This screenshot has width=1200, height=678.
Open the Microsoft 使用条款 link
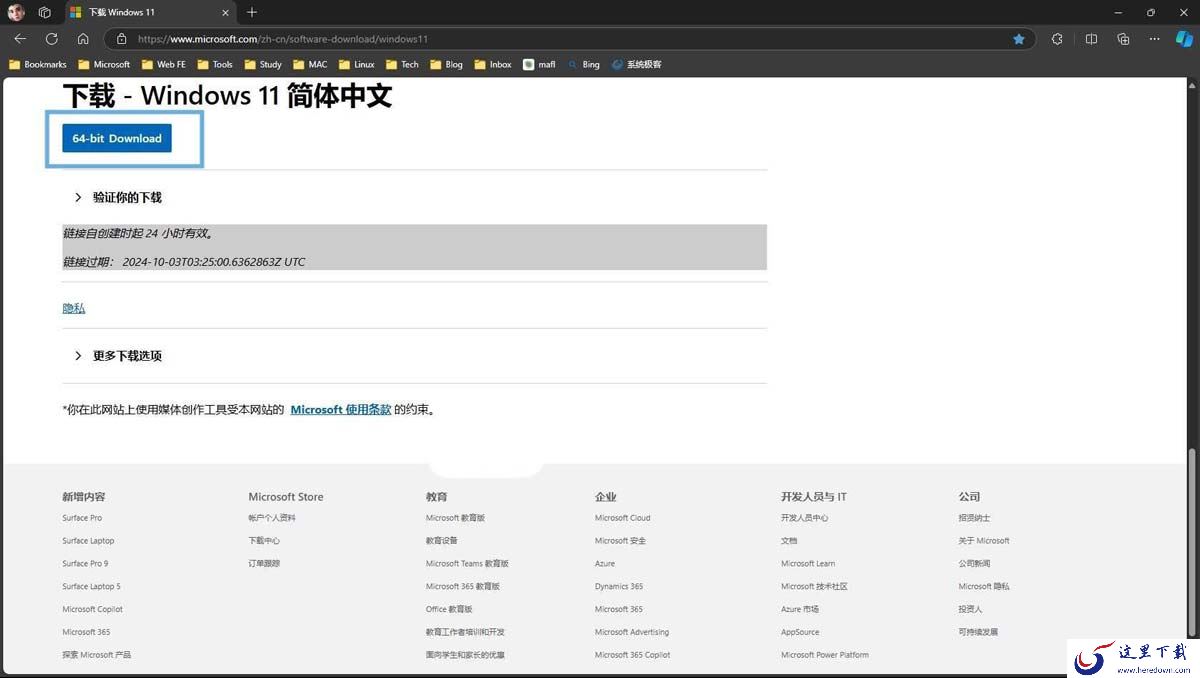(341, 409)
